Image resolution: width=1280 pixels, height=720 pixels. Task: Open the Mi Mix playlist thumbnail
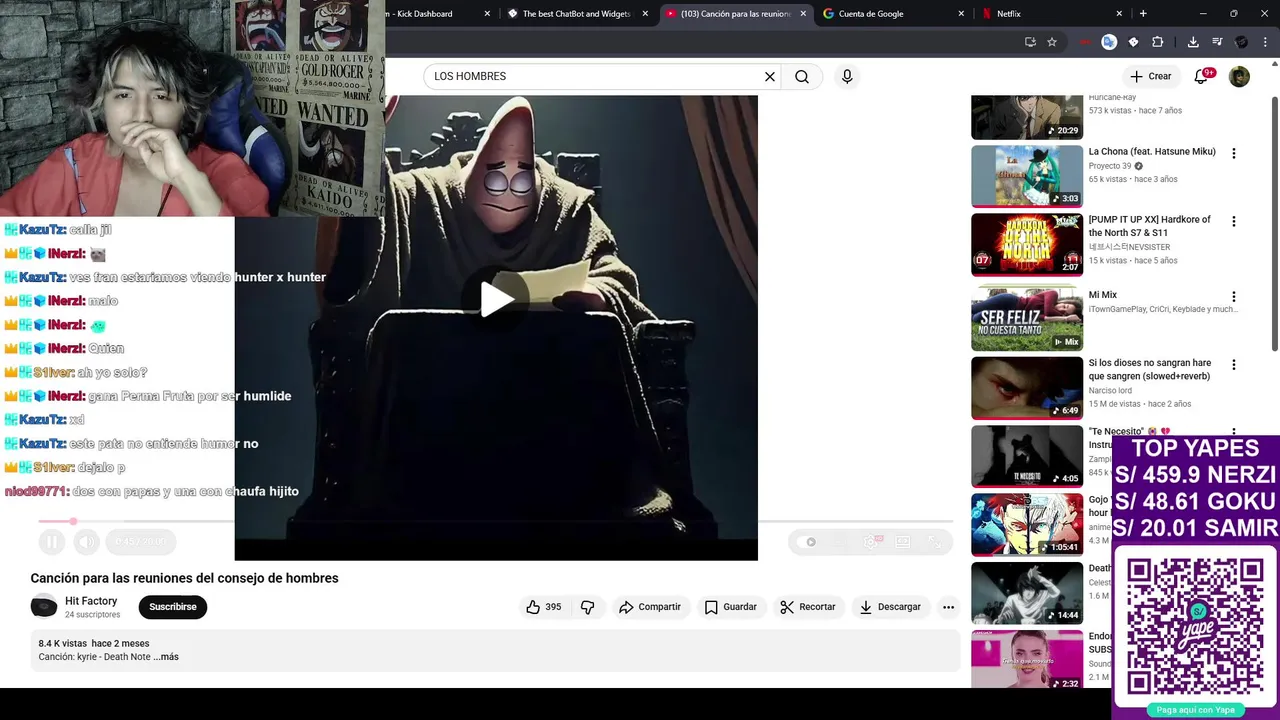[1027, 320]
